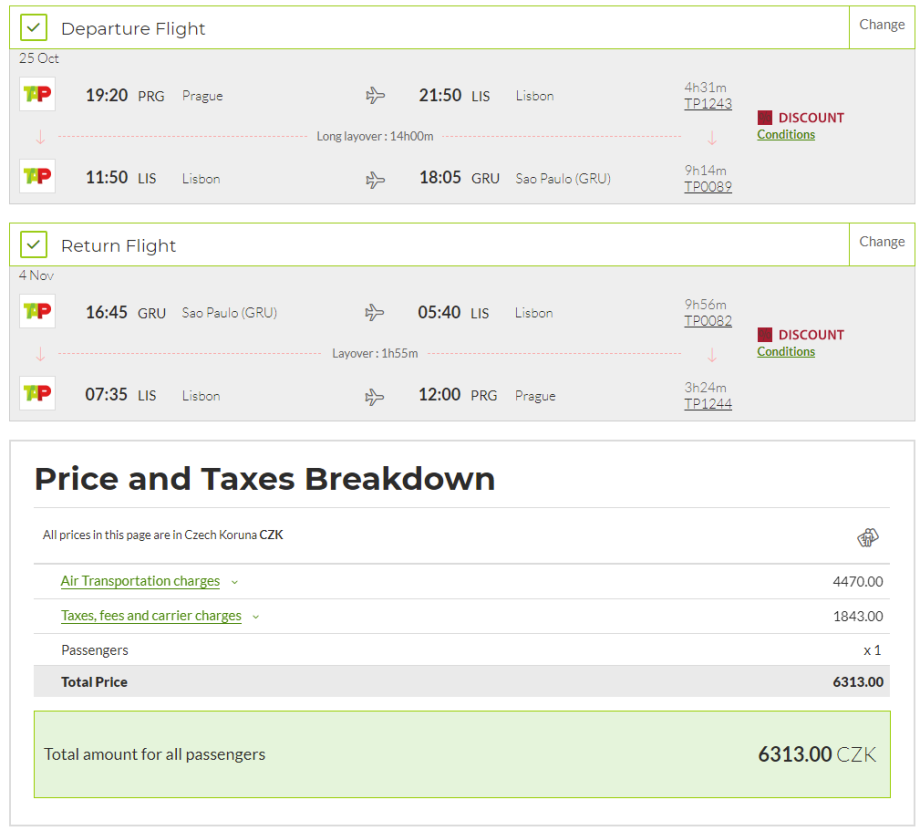The width and height of the screenshot is (920, 831).
Task: Click red DISCOUNT square on departure flight
Action: click(765, 118)
